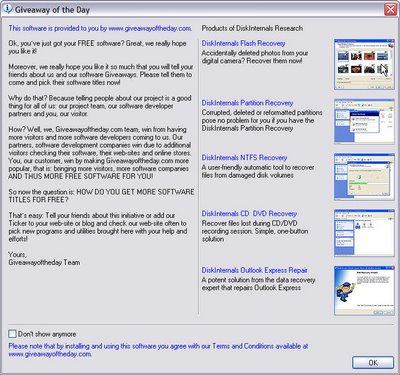
Task: Open the www.giveawayoftheday.com link at top
Action: 150,28
